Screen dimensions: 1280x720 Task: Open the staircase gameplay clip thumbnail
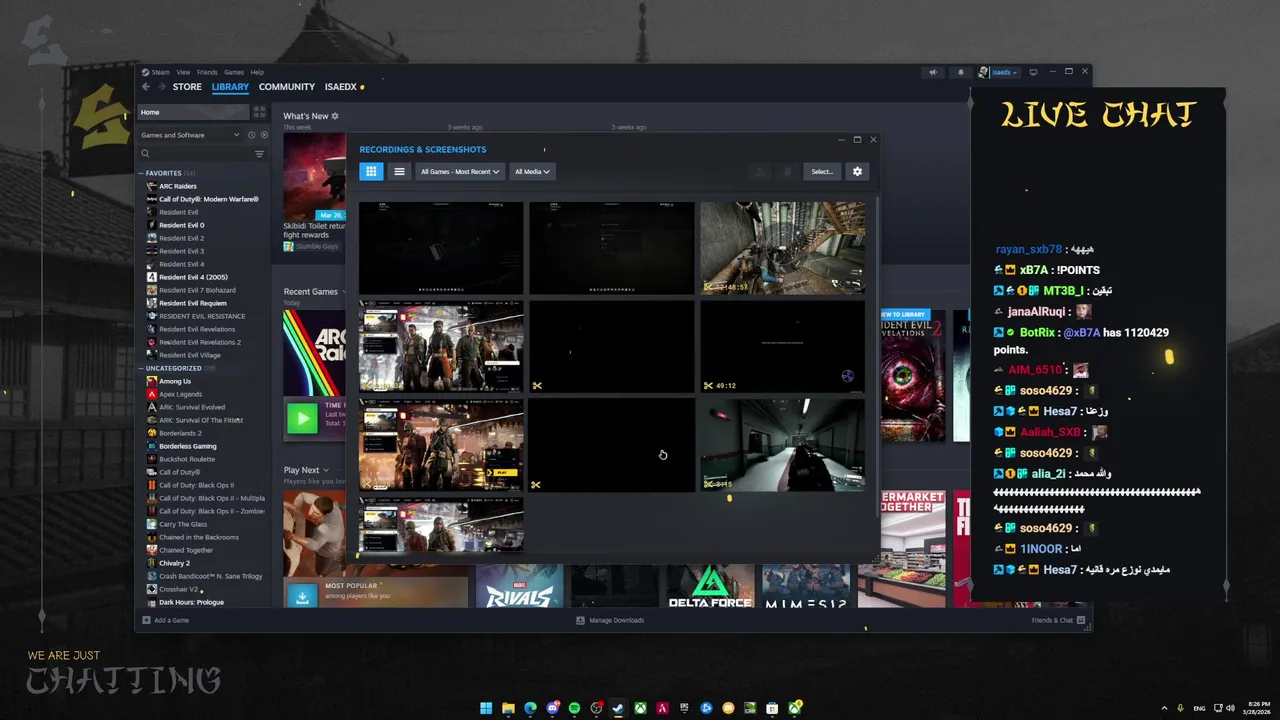tap(782, 248)
